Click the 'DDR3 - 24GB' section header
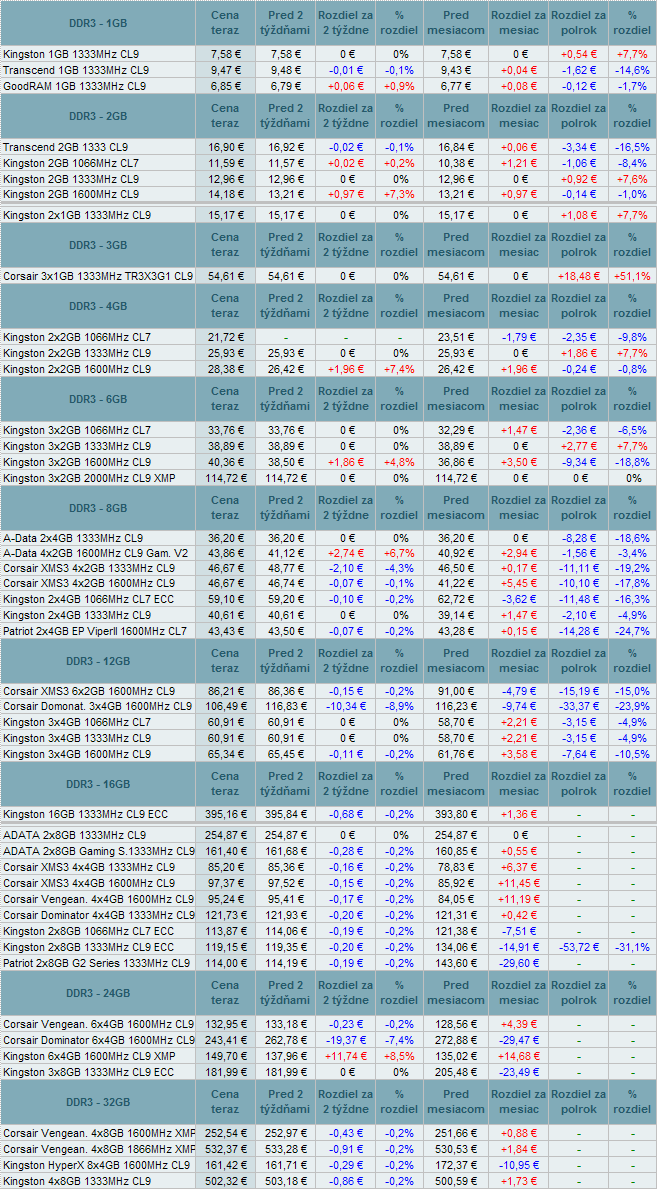The image size is (657, 1189). click(99, 993)
